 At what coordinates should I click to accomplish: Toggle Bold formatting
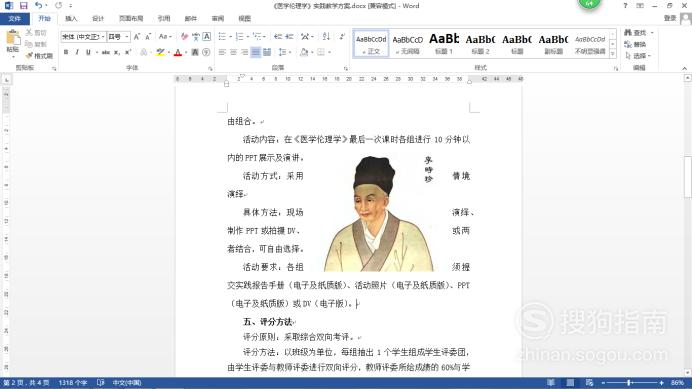[66, 52]
